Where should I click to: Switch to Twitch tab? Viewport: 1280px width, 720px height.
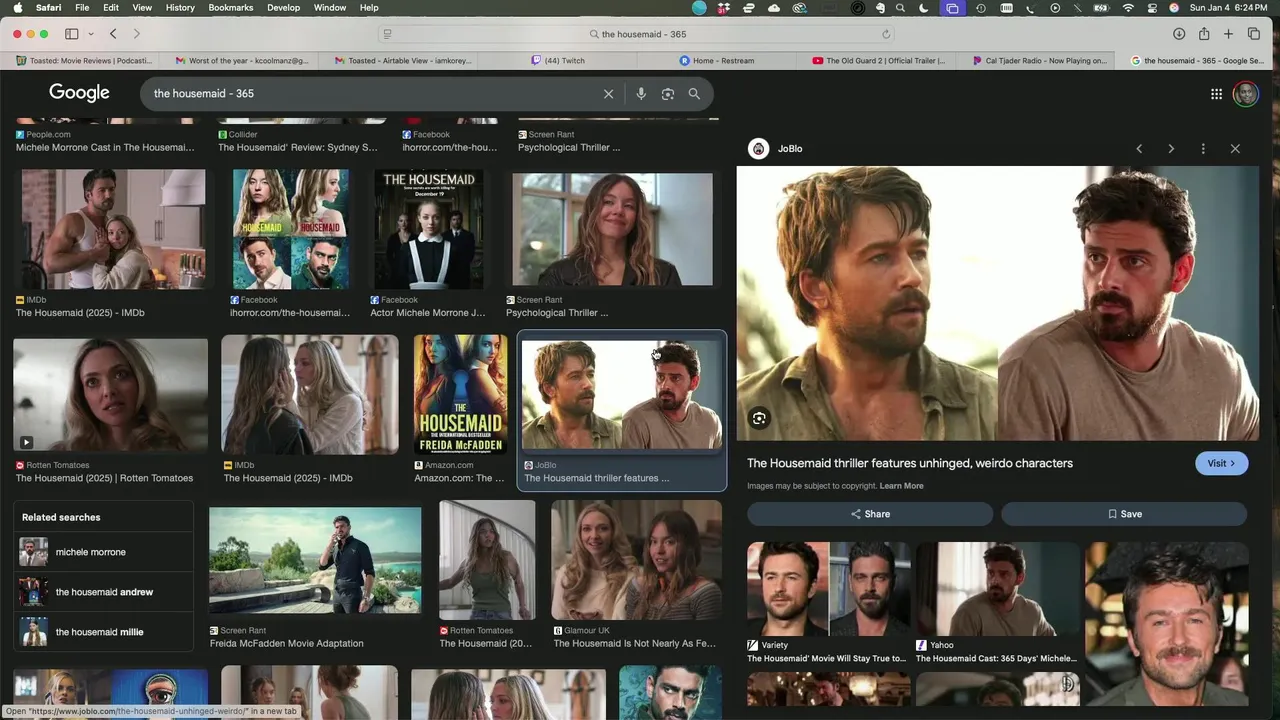pos(559,61)
